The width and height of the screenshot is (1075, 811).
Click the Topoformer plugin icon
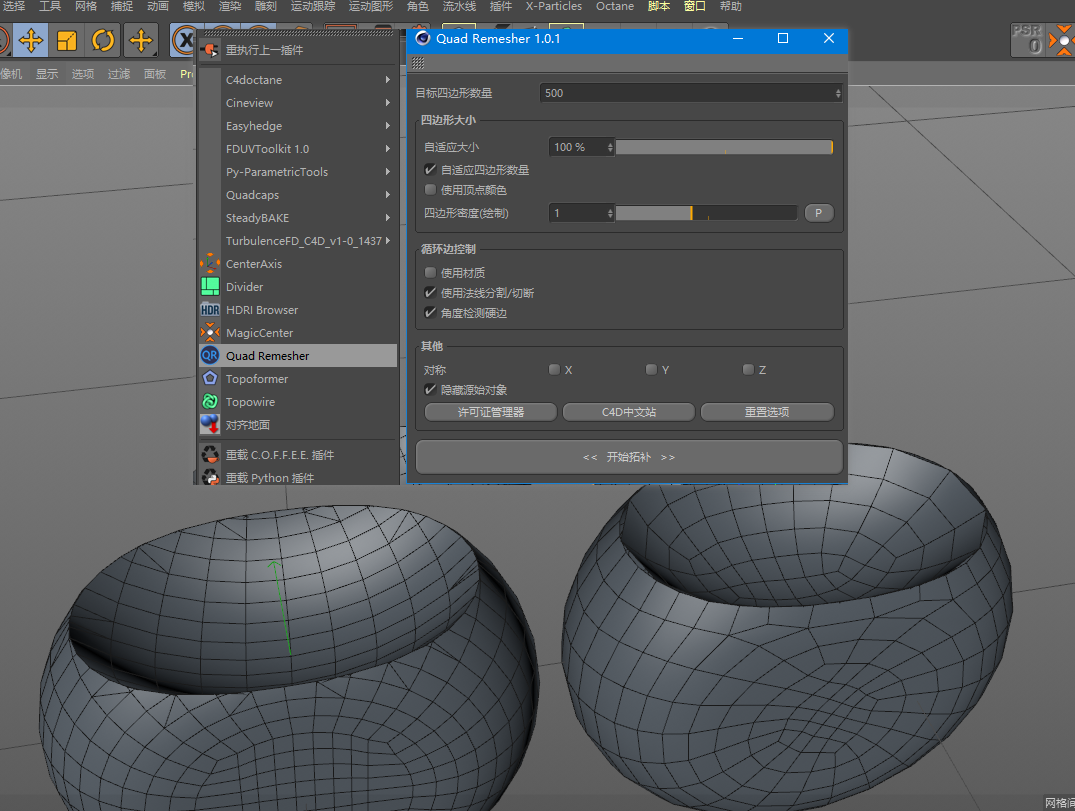210,378
